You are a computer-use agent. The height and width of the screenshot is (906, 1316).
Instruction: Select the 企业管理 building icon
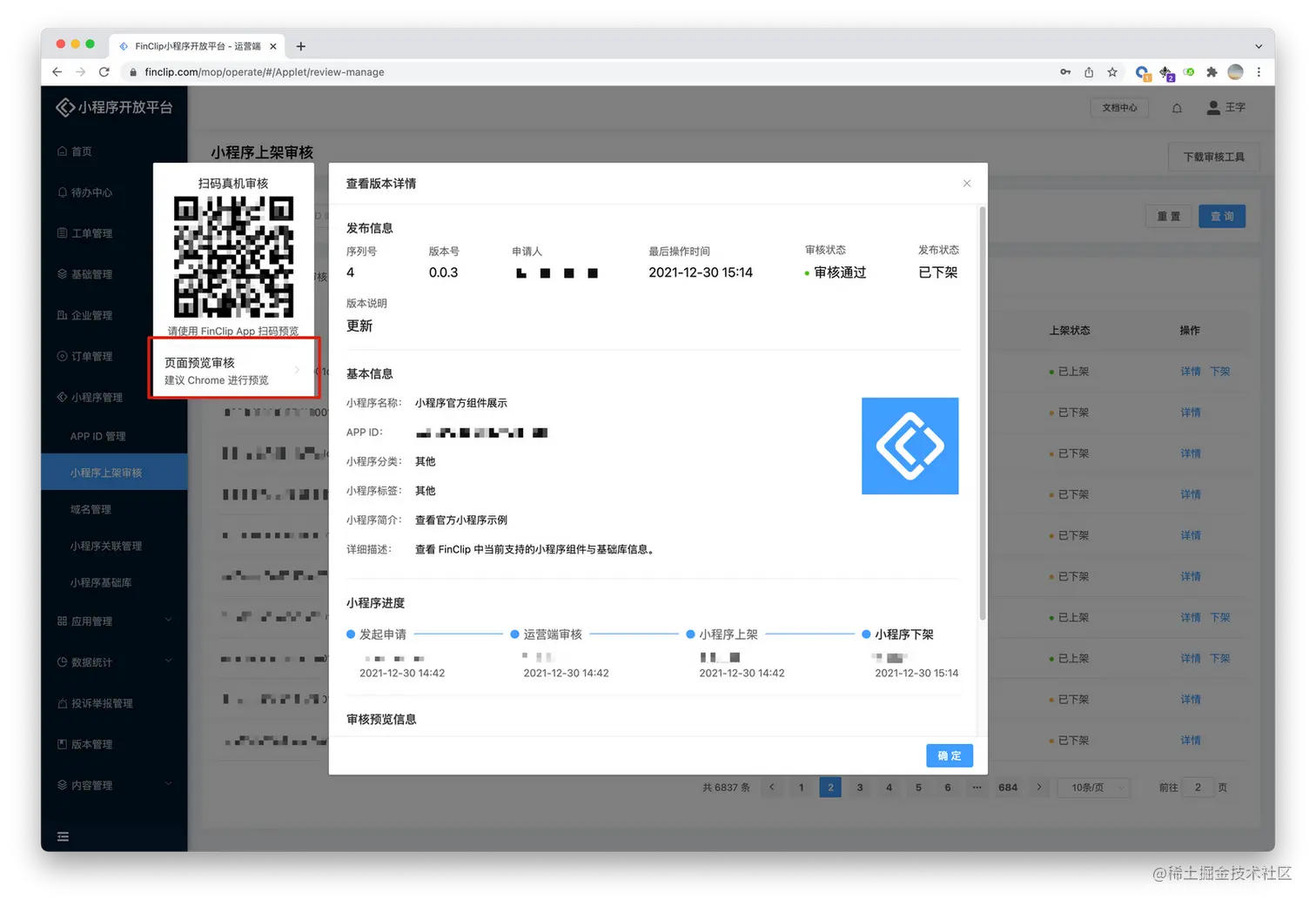point(64,314)
